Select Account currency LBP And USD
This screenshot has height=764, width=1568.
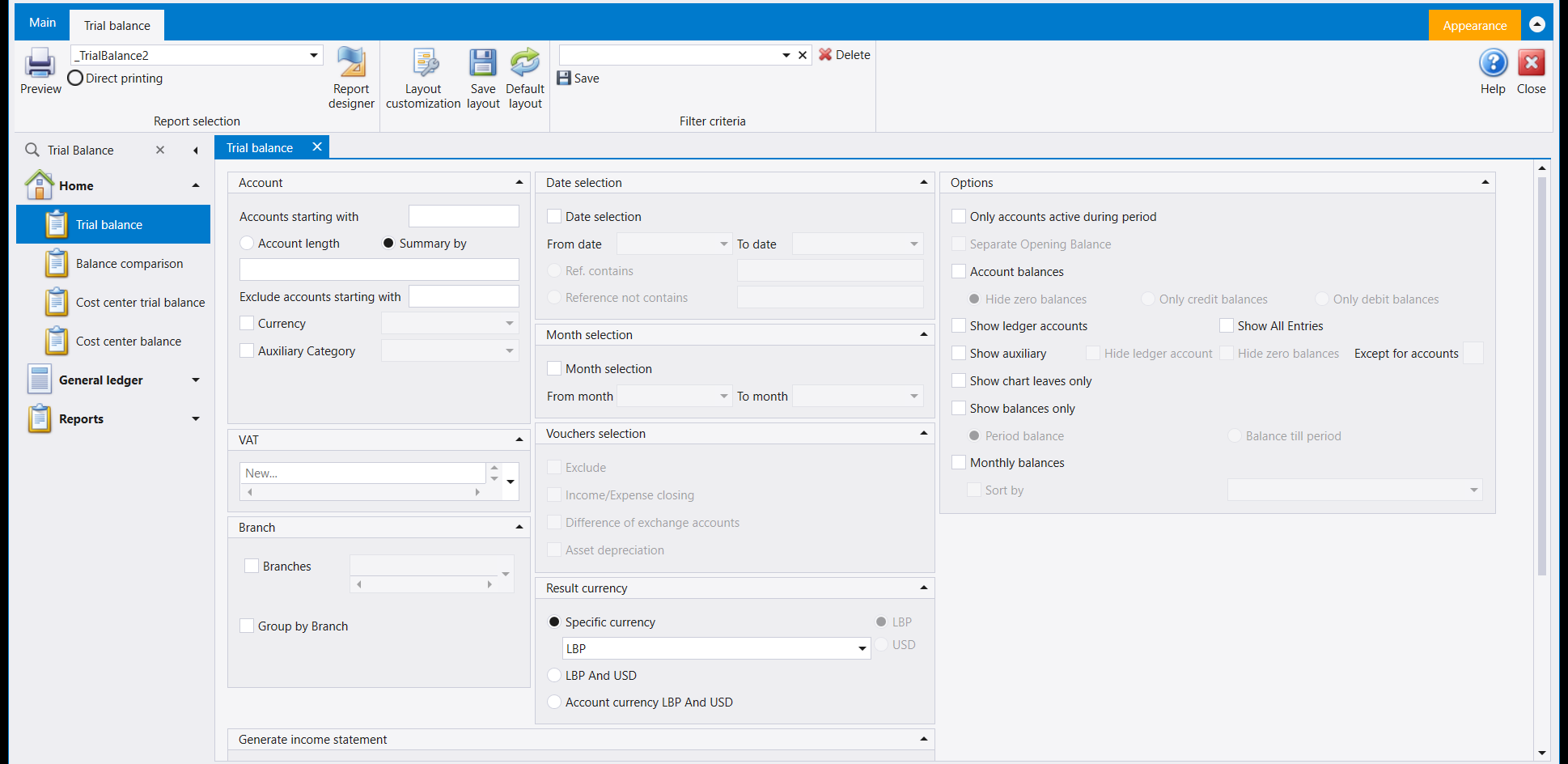pyautogui.click(x=554, y=702)
